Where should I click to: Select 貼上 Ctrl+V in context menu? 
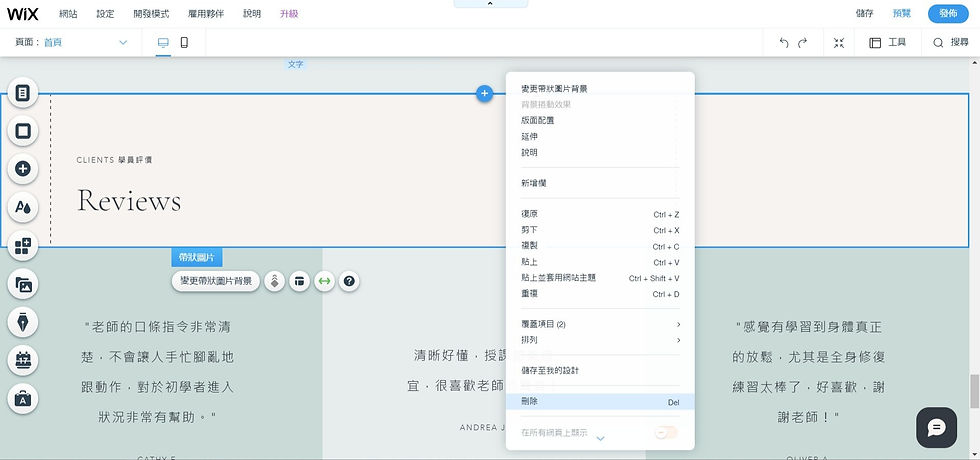coord(600,262)
